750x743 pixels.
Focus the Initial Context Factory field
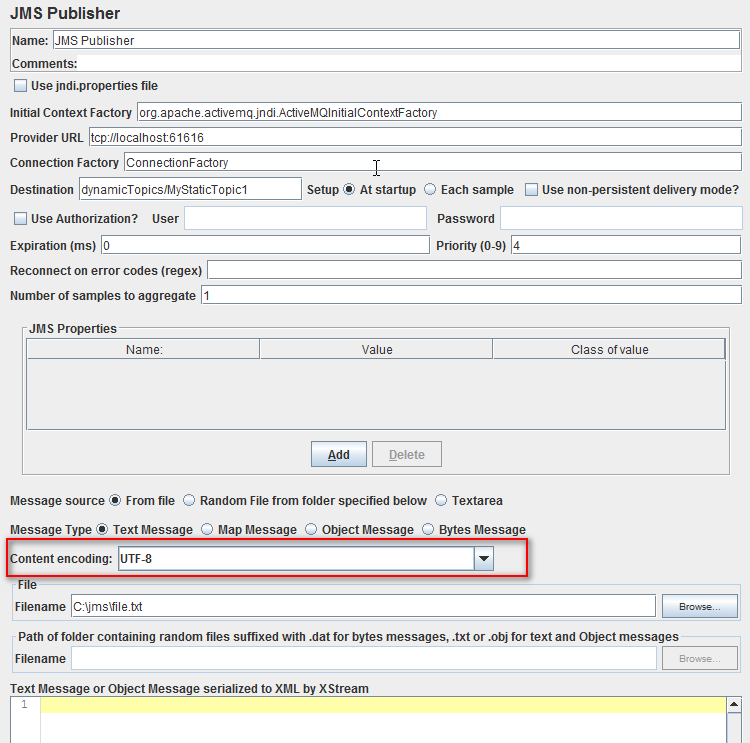tap(438, 113)
